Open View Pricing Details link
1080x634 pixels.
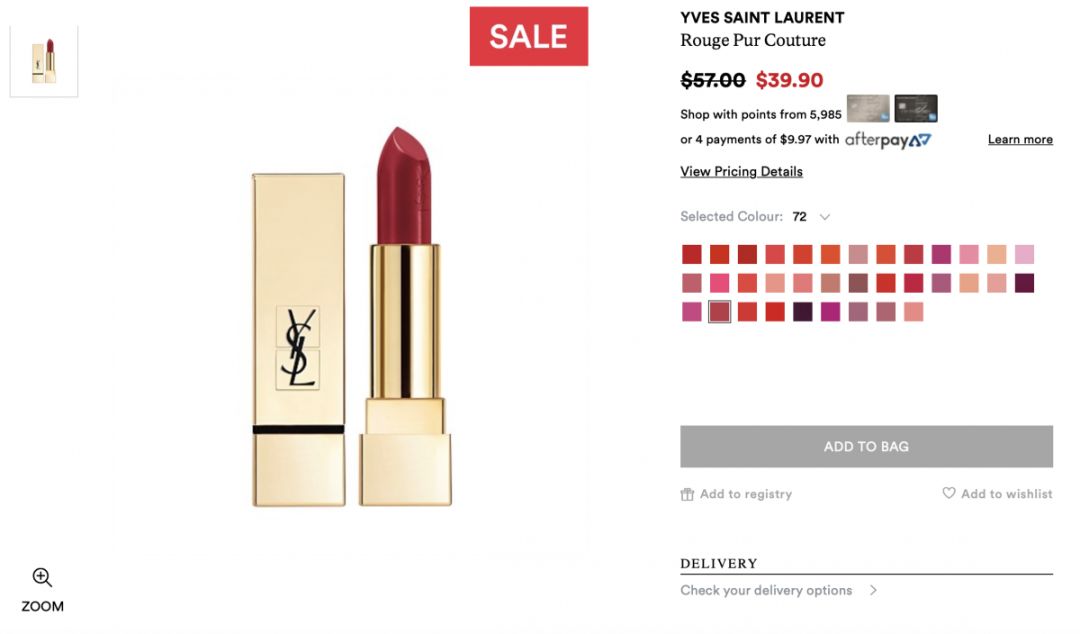[x=741, y=172]
